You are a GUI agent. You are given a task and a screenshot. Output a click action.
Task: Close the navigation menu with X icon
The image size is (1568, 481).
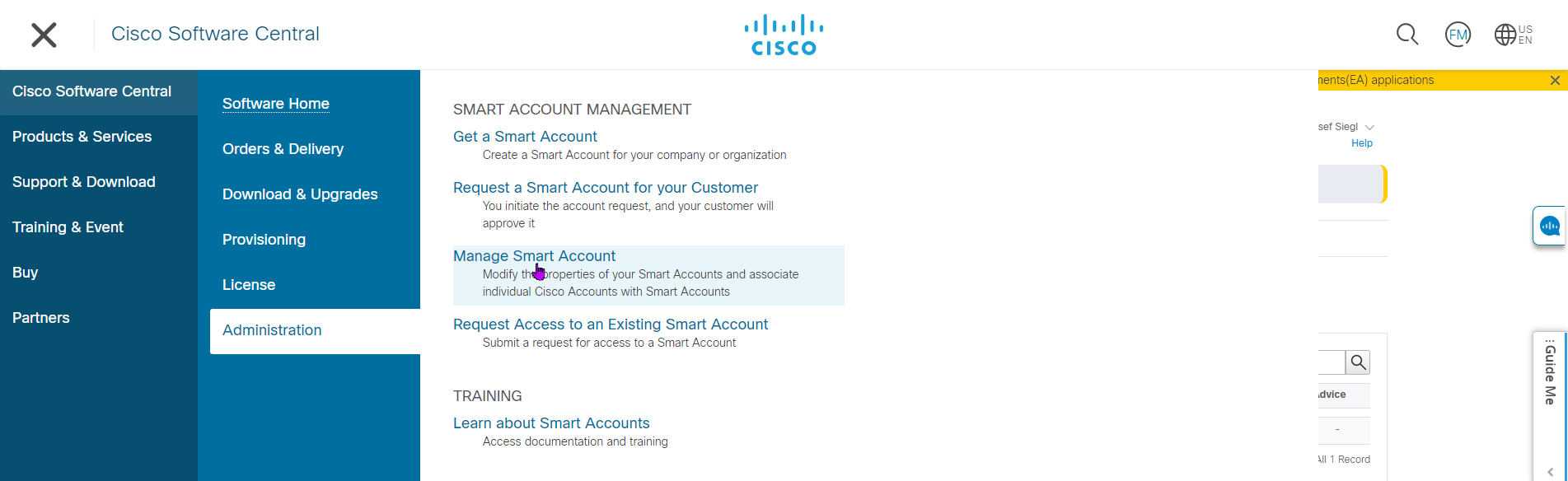pyautogui.click(x=44, y=35)
